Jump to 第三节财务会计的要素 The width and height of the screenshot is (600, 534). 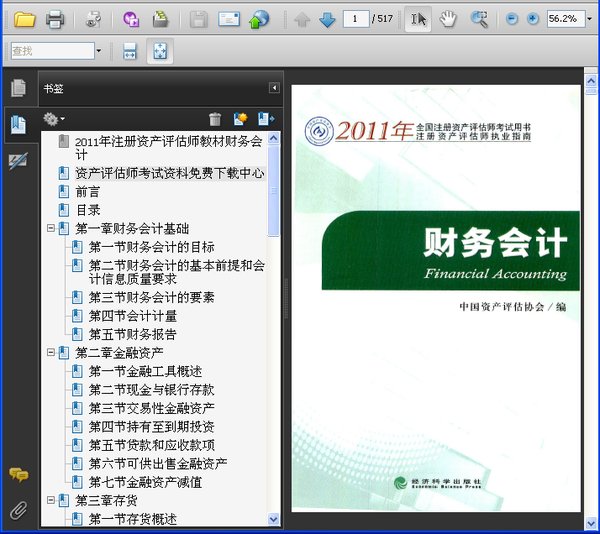(x=151, y=297)
